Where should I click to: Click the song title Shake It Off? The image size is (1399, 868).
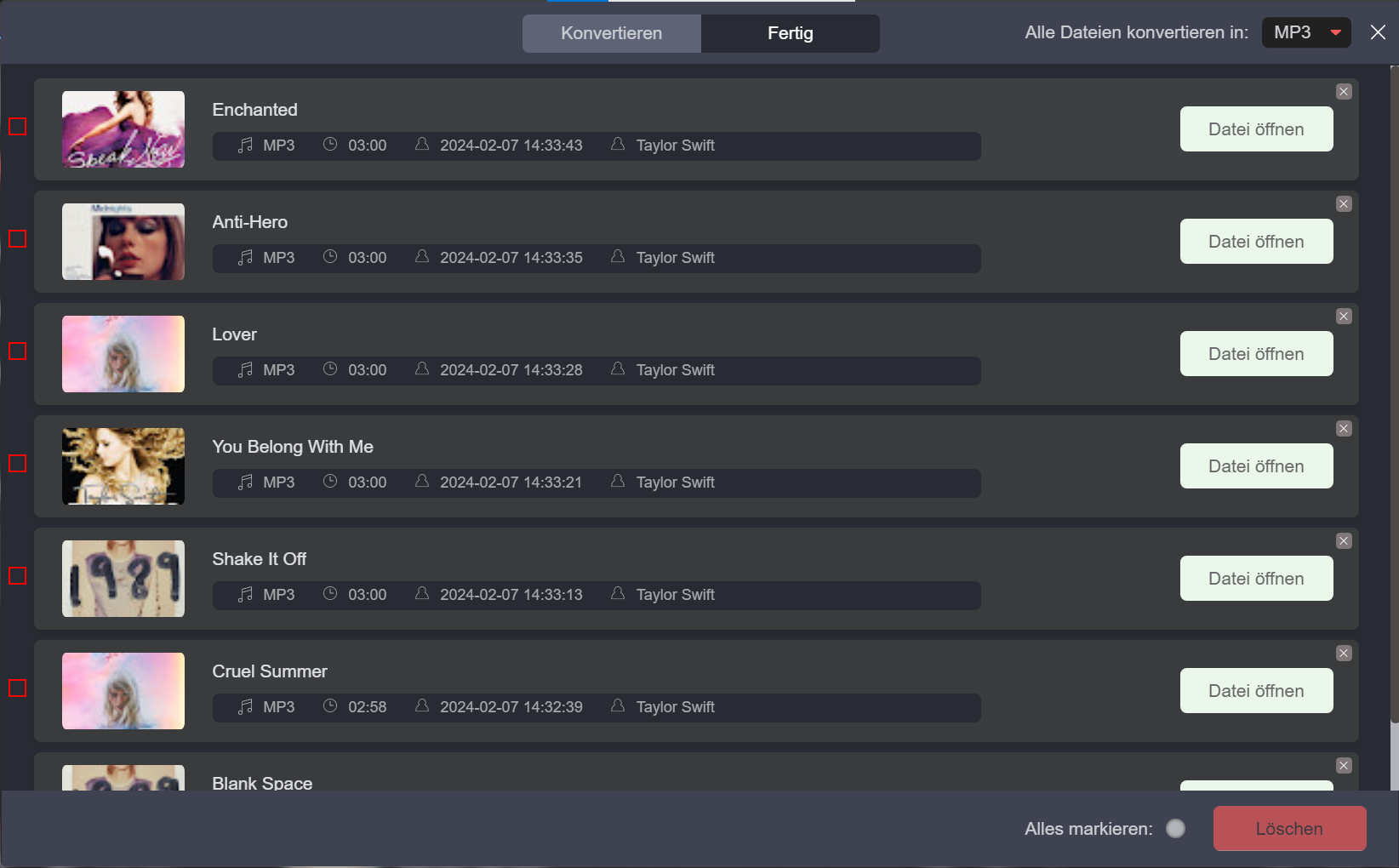259,559
